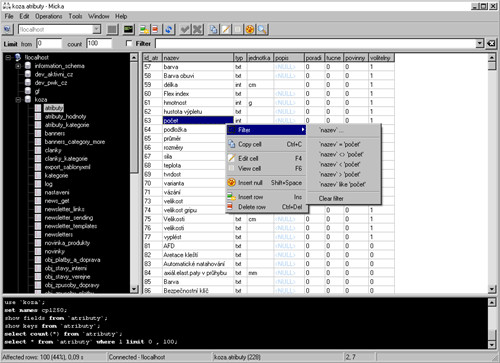Viewport: 500px width, 363px height.
Task: Open the File menu
Action: [9, 16]
